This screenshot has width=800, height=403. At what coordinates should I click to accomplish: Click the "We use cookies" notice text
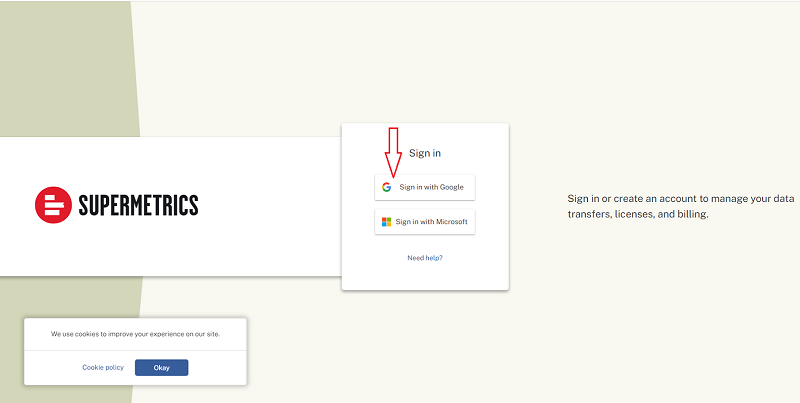tap(135, 334)
